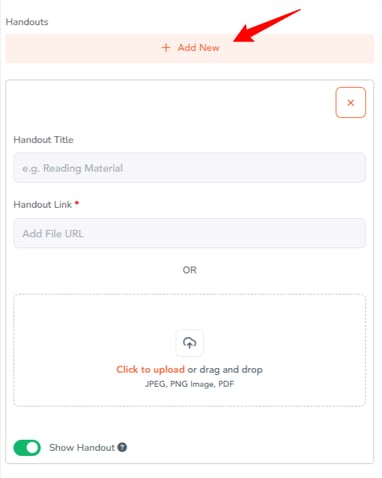Click the Handout Title label
382x478 pixels.
pyautogui.click(x=43, y=140)
